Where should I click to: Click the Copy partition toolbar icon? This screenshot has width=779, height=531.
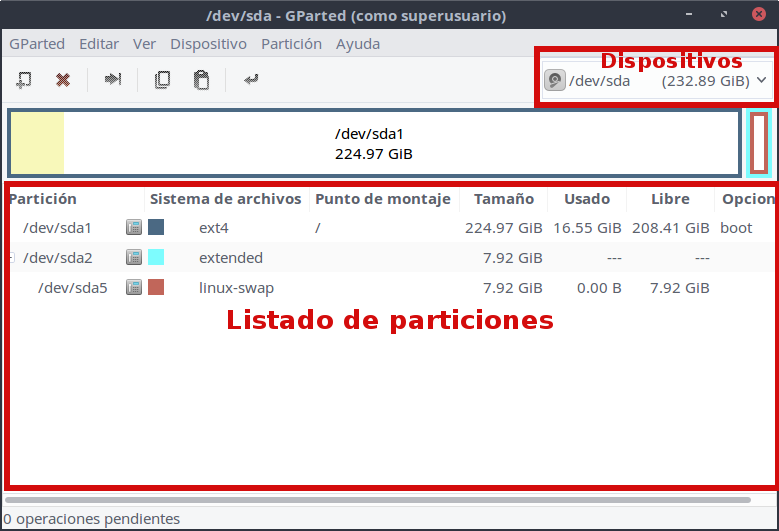pyautogui.click(x=162, y=80)
